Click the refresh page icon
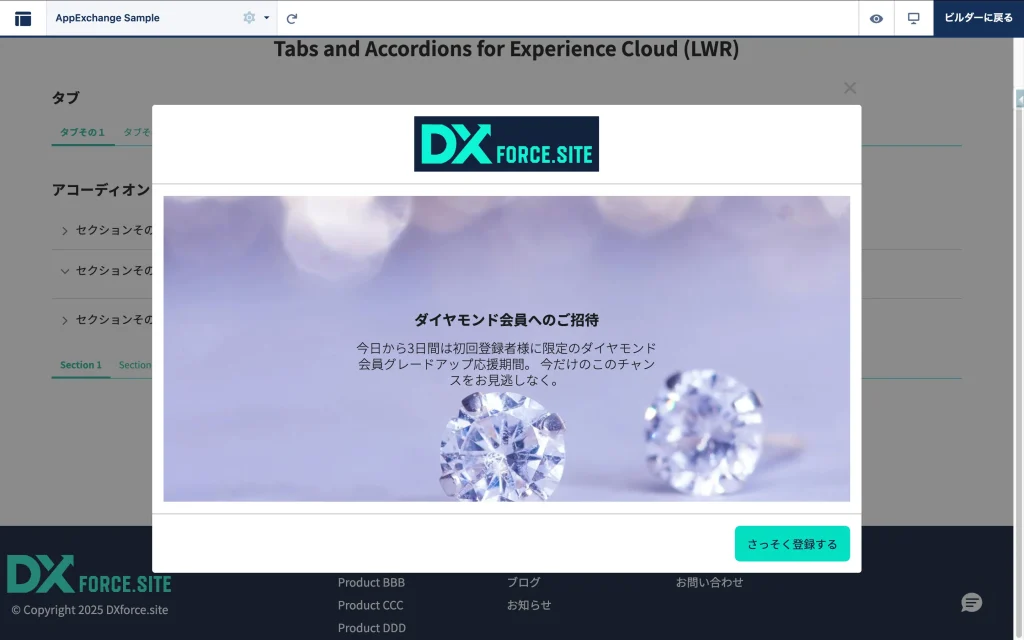1024x640 pixels. click(292, 18)
